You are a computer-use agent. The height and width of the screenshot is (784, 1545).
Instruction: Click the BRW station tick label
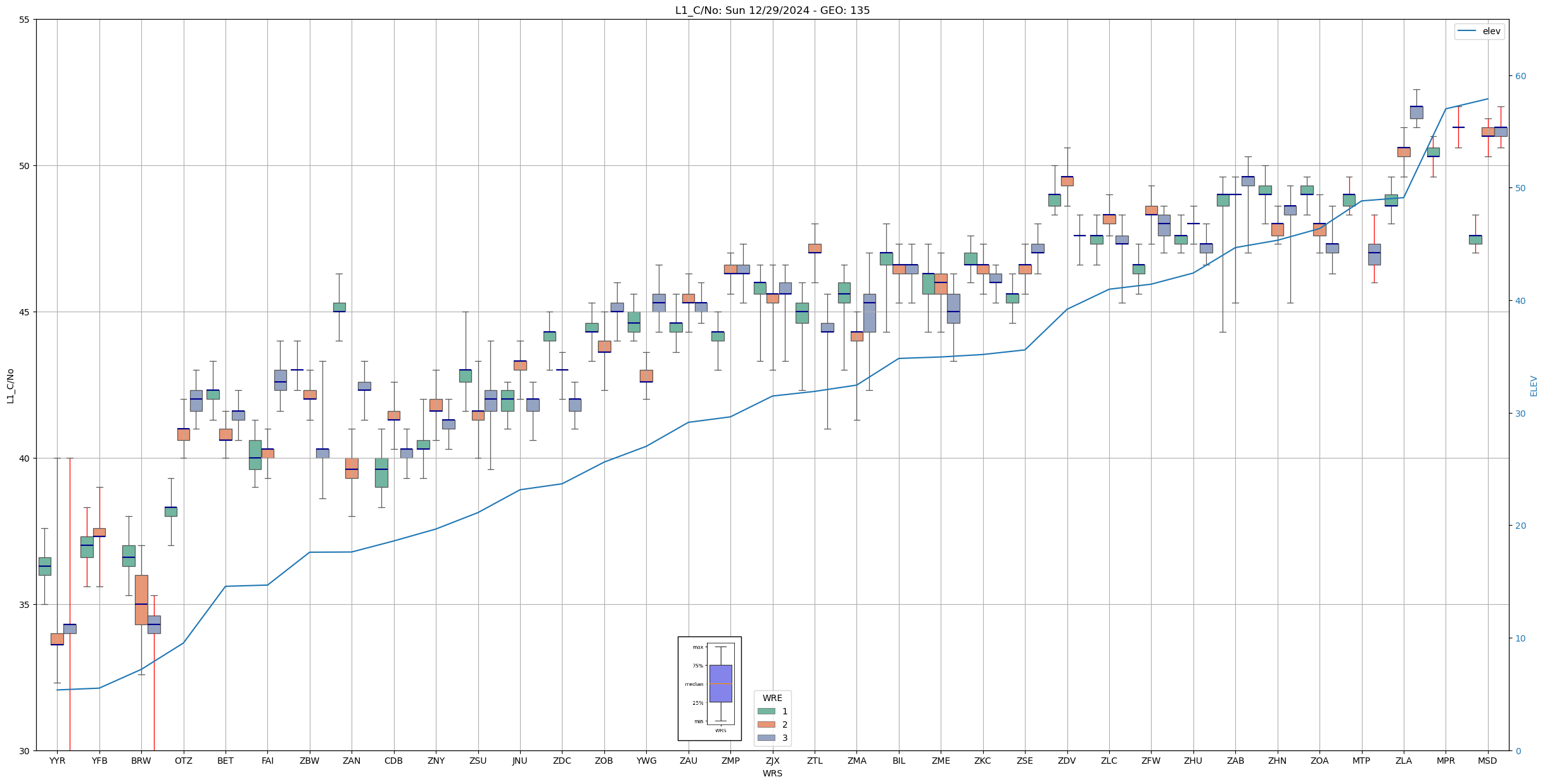pyautogui.click(x=141, y=761)
